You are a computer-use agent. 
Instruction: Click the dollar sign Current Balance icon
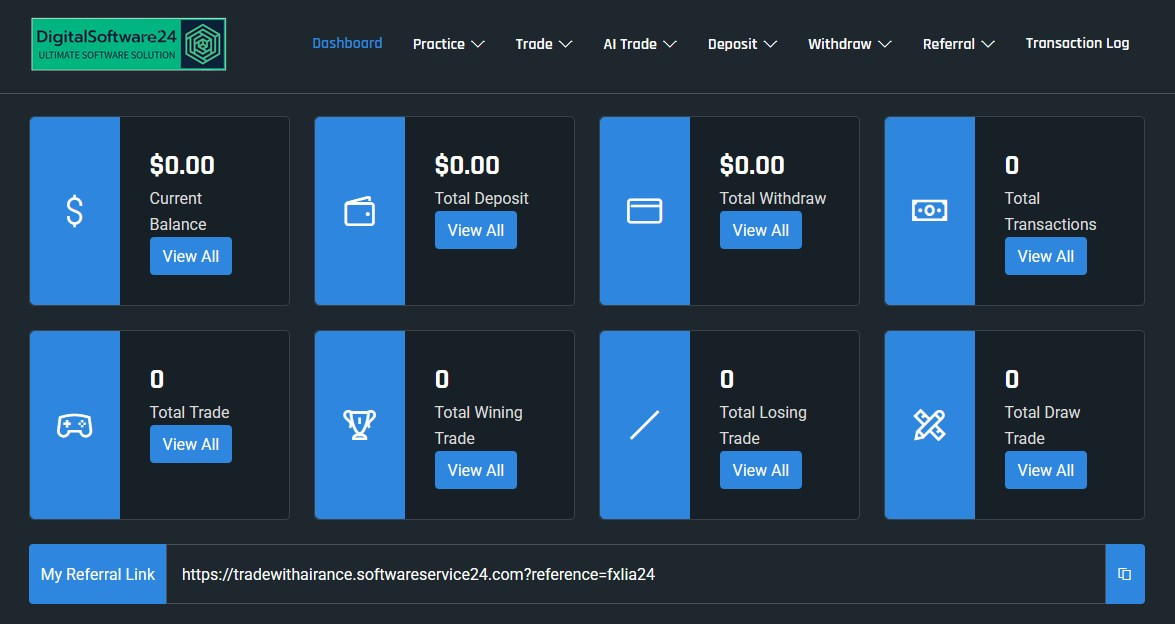75,211
